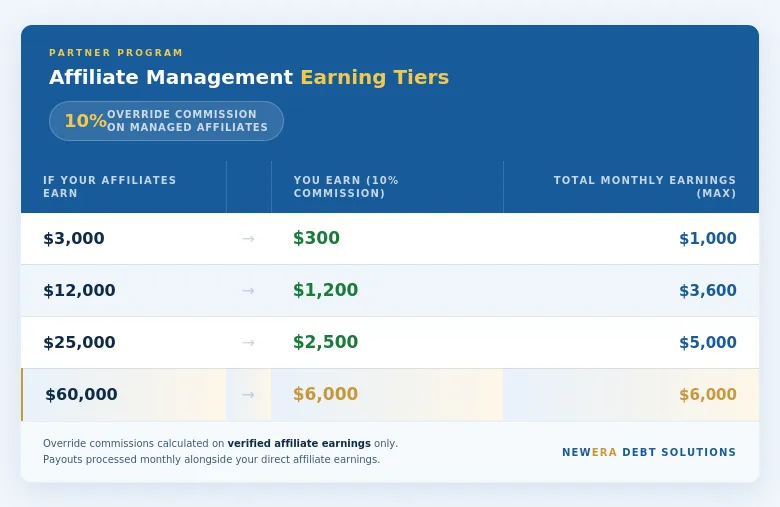Click the NewEra Debt Solutions logo
780x507 pixels.
tap(649, 452)
